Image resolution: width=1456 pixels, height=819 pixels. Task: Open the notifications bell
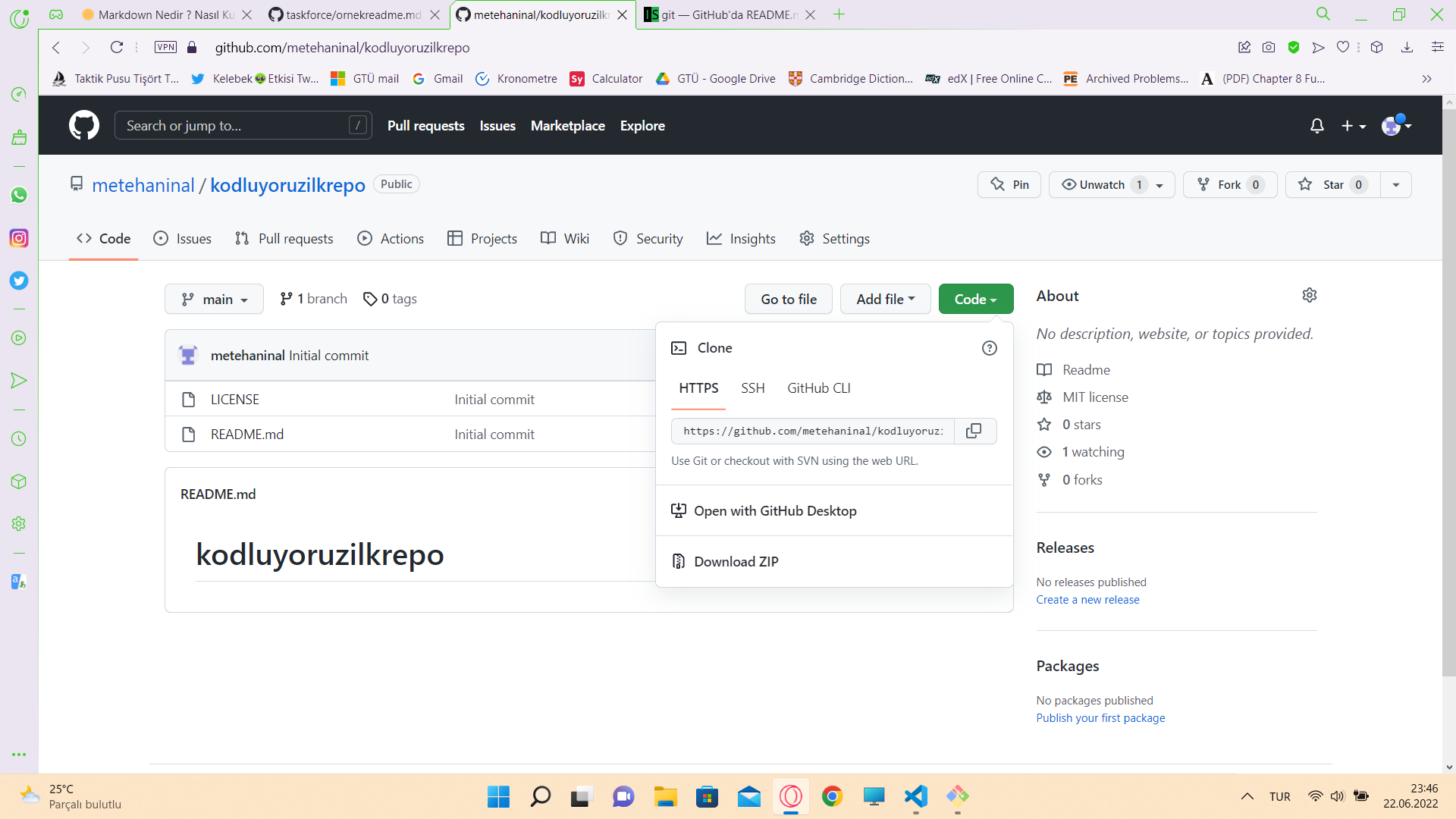(1316, 125)
